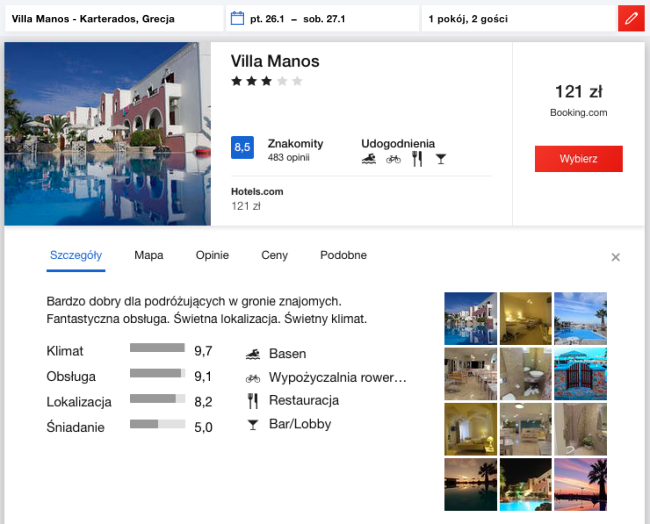Show the Podobne hotels tab
Viewport: 650px width, 524px height.
(x=343, y=255)
